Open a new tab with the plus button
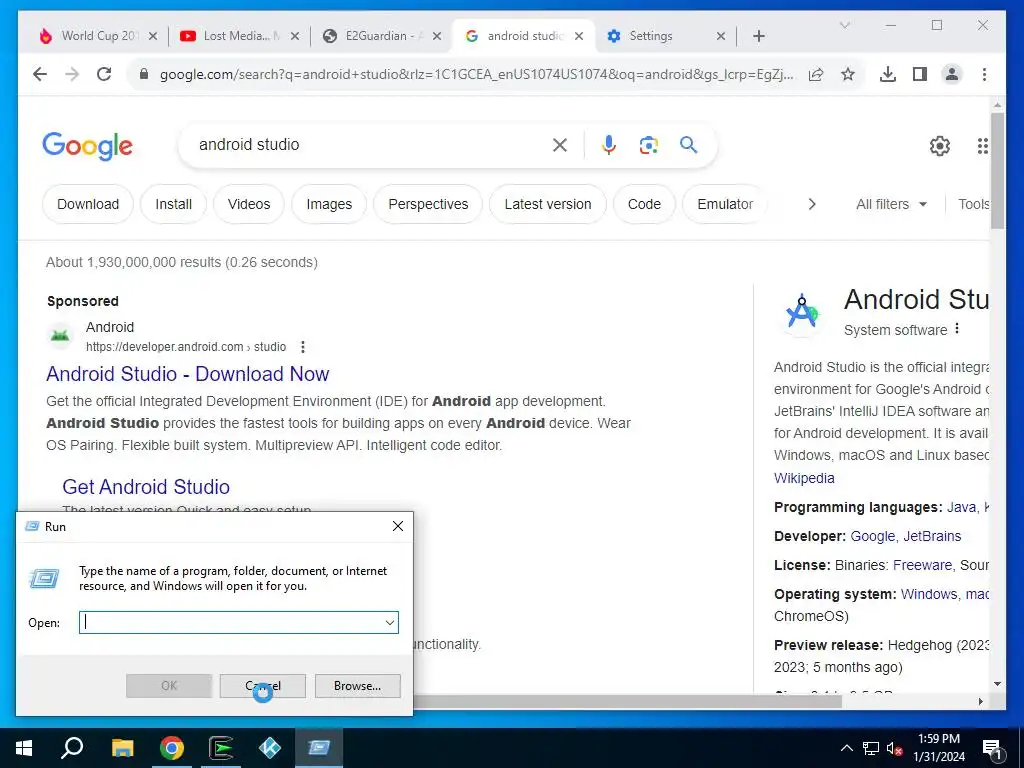The width and height of the screenshot is (1024, 768). coord(759,36)
